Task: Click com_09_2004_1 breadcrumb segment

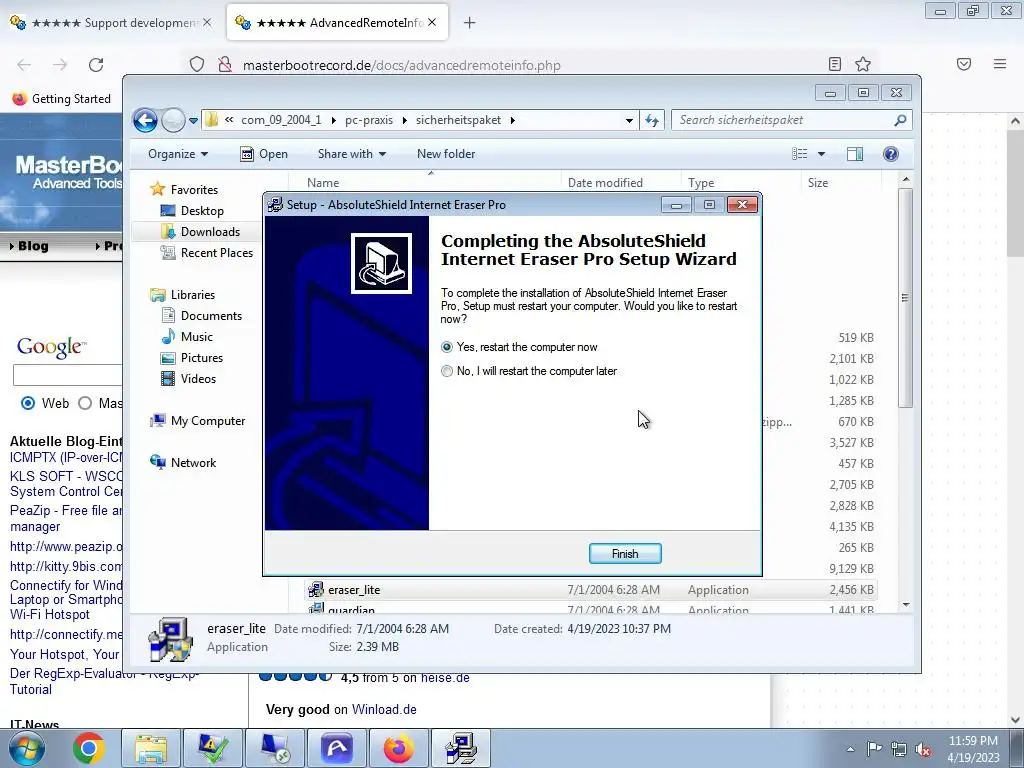Action: coord(281,120)
